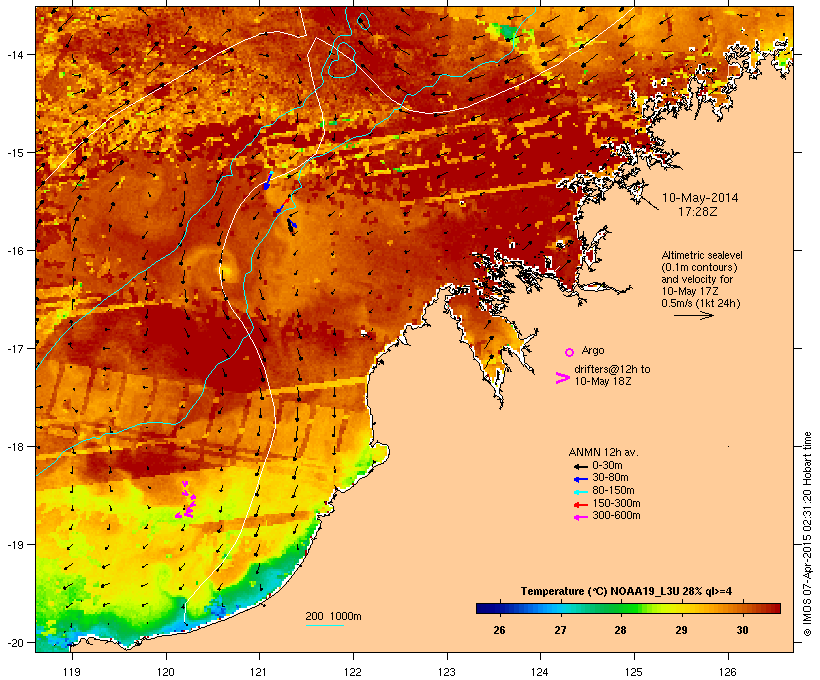
Task: Click the IMOS copyright timestamp text
Action: point(807,534)
